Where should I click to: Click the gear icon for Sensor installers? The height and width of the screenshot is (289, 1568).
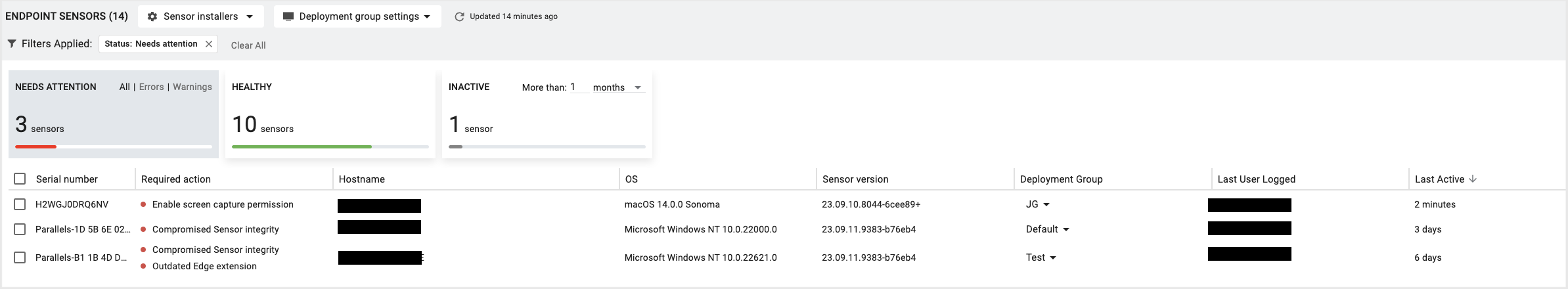click(x=152, y=16)
